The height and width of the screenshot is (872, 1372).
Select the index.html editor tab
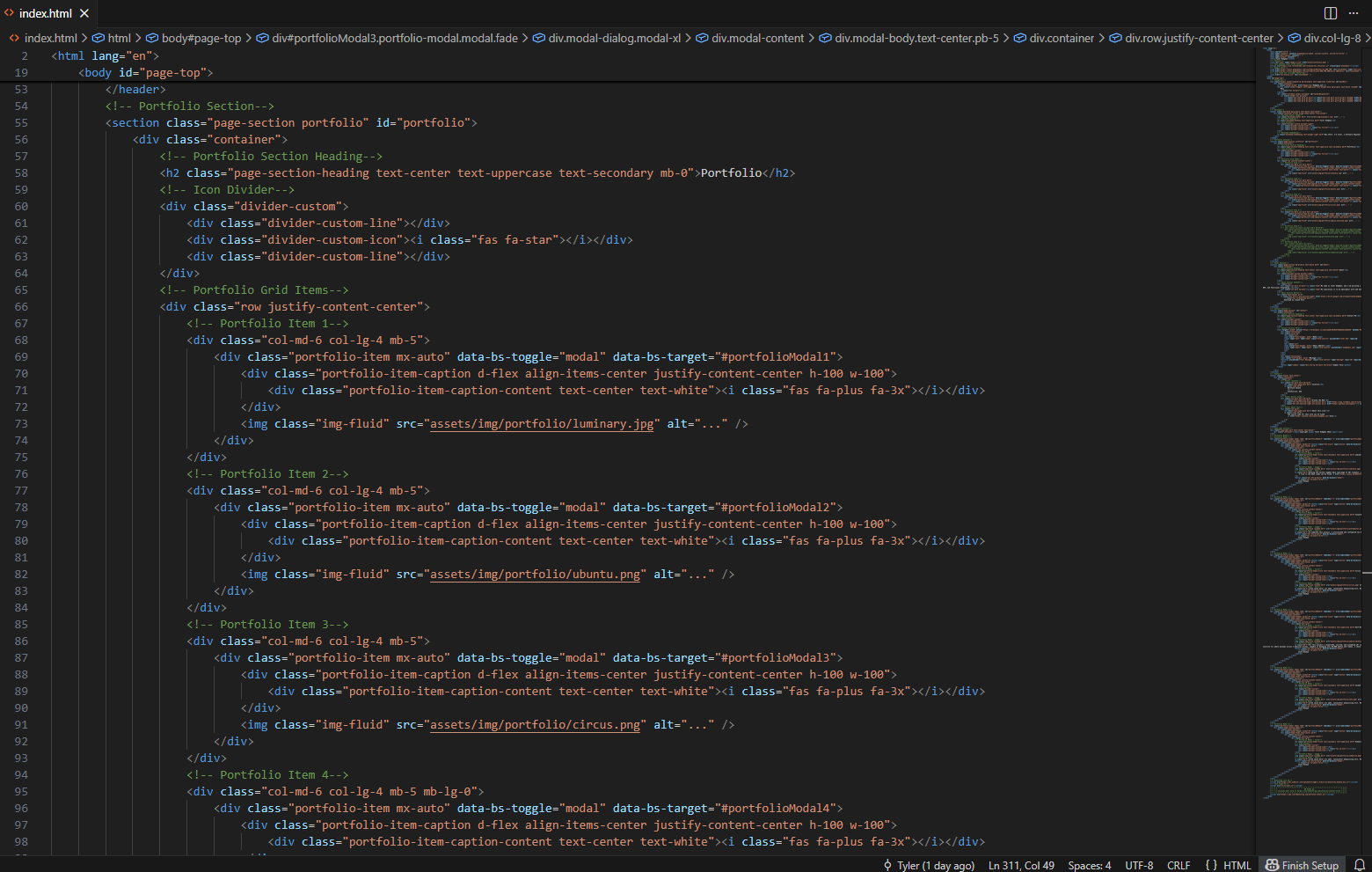tap(46, 13)
